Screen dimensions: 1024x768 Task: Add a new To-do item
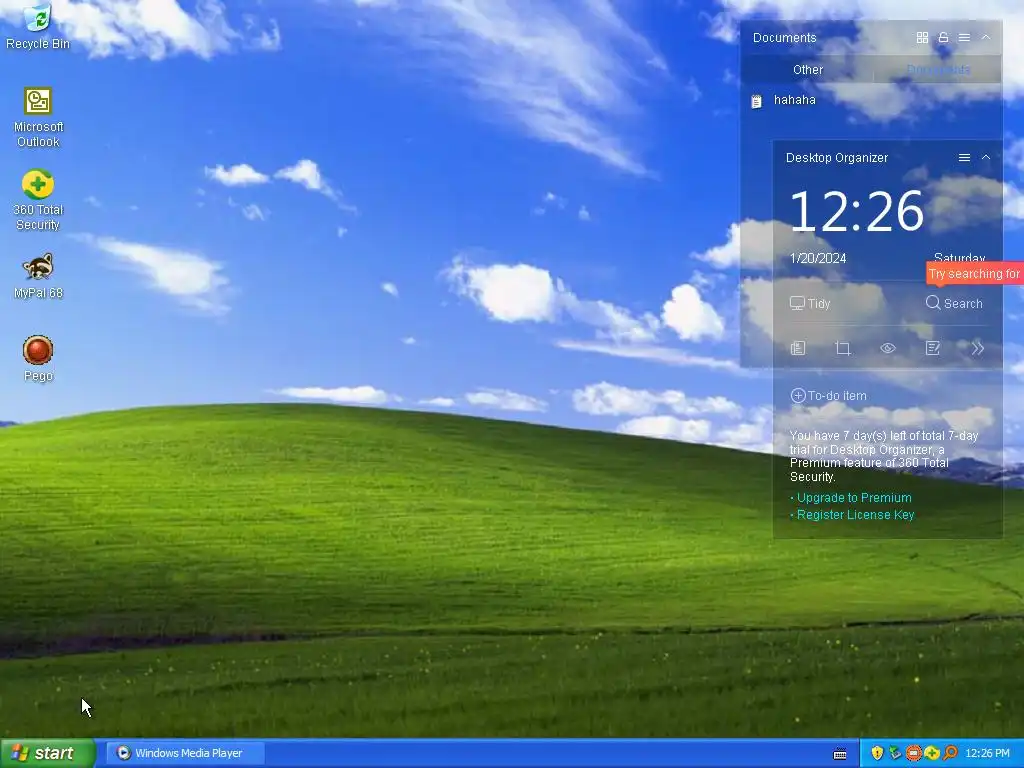coord(828,396)
